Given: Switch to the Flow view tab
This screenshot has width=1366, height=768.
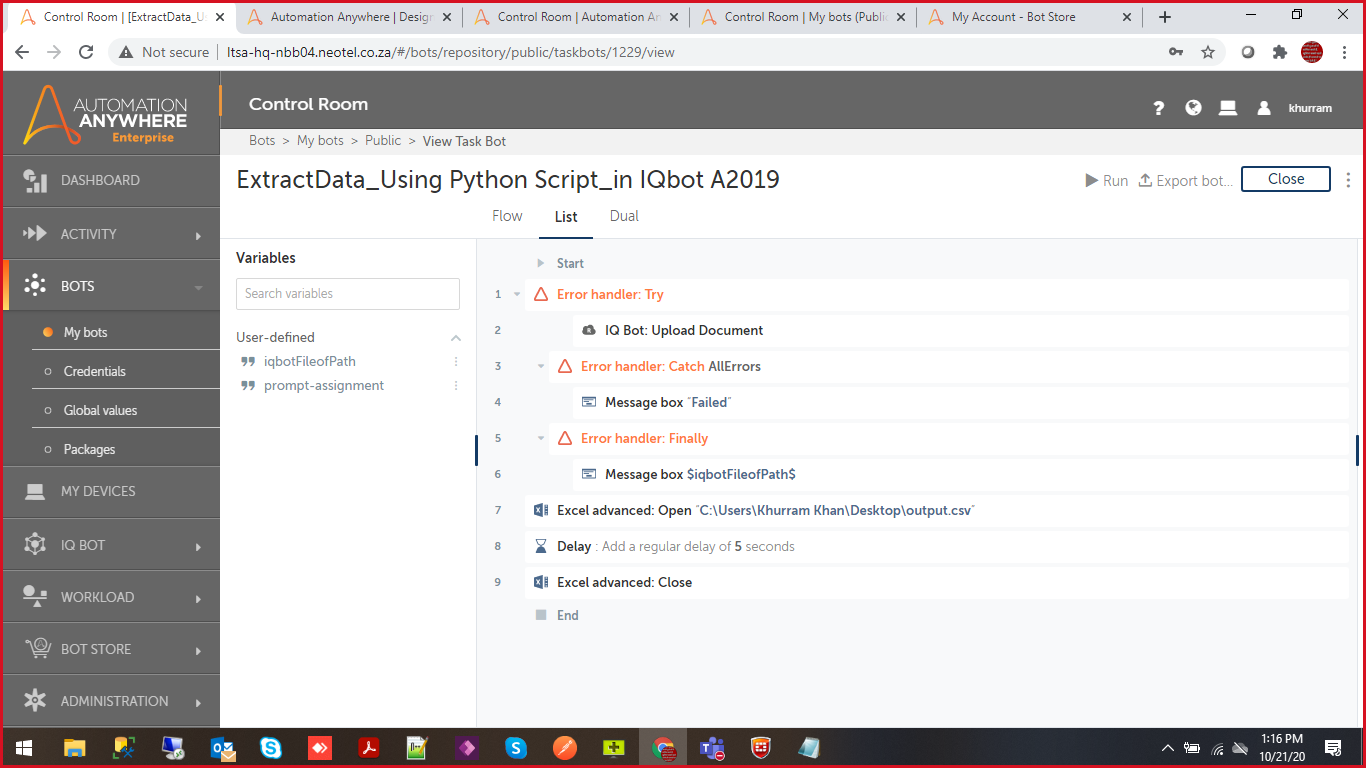Looking at the screenshot, I should [507, 216].
